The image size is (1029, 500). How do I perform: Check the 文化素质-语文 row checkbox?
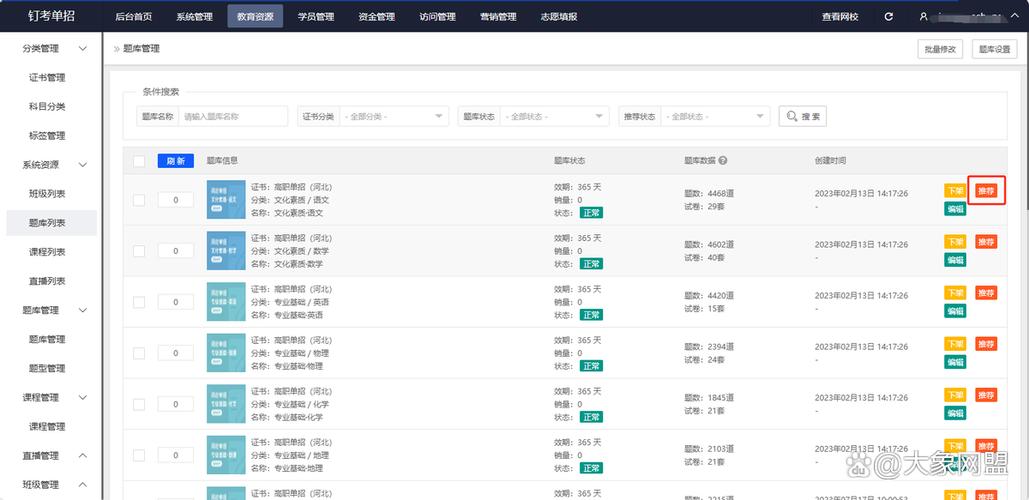coord(139,199)
